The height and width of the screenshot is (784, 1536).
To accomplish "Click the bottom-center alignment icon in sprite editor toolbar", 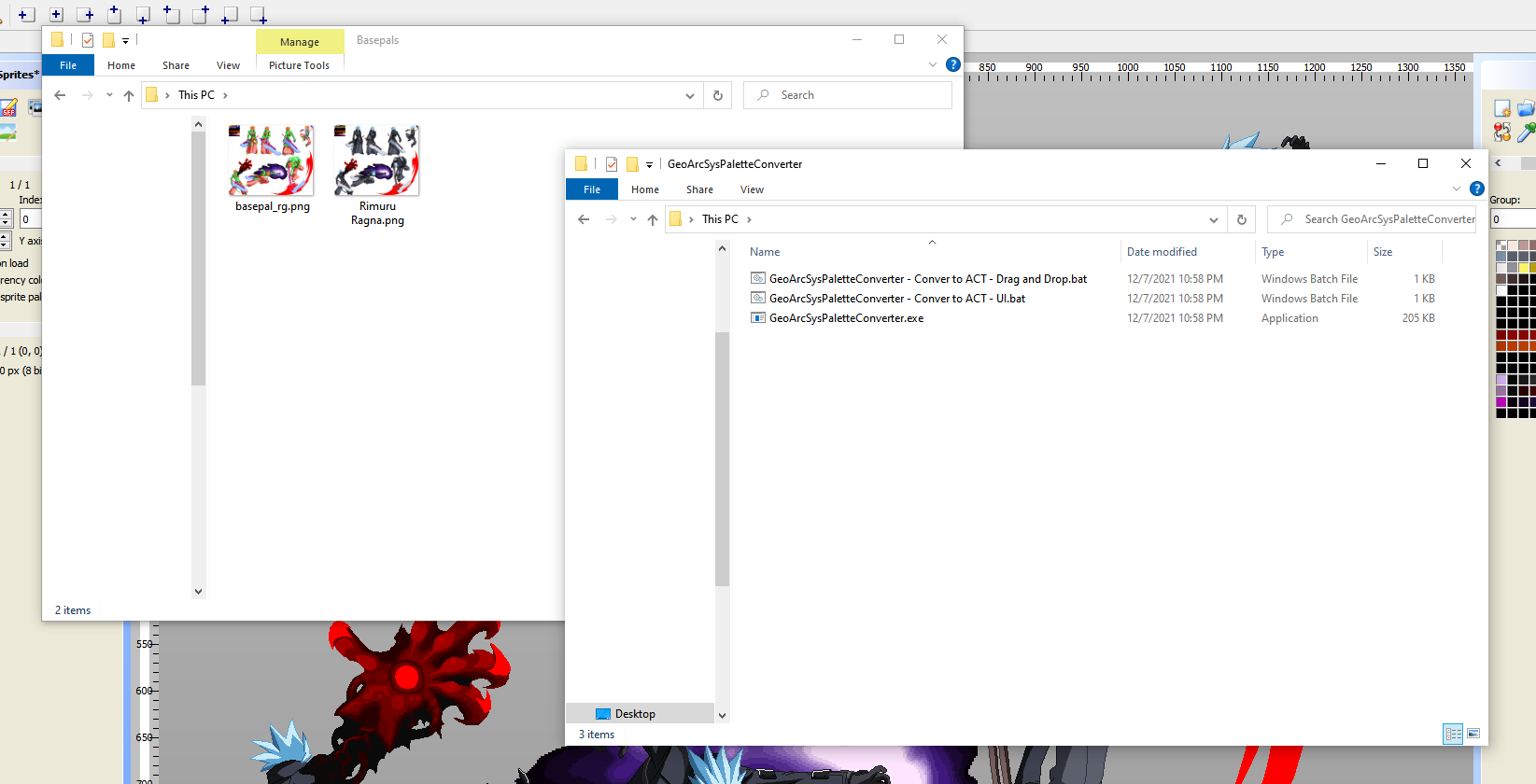I will [143, 15].
